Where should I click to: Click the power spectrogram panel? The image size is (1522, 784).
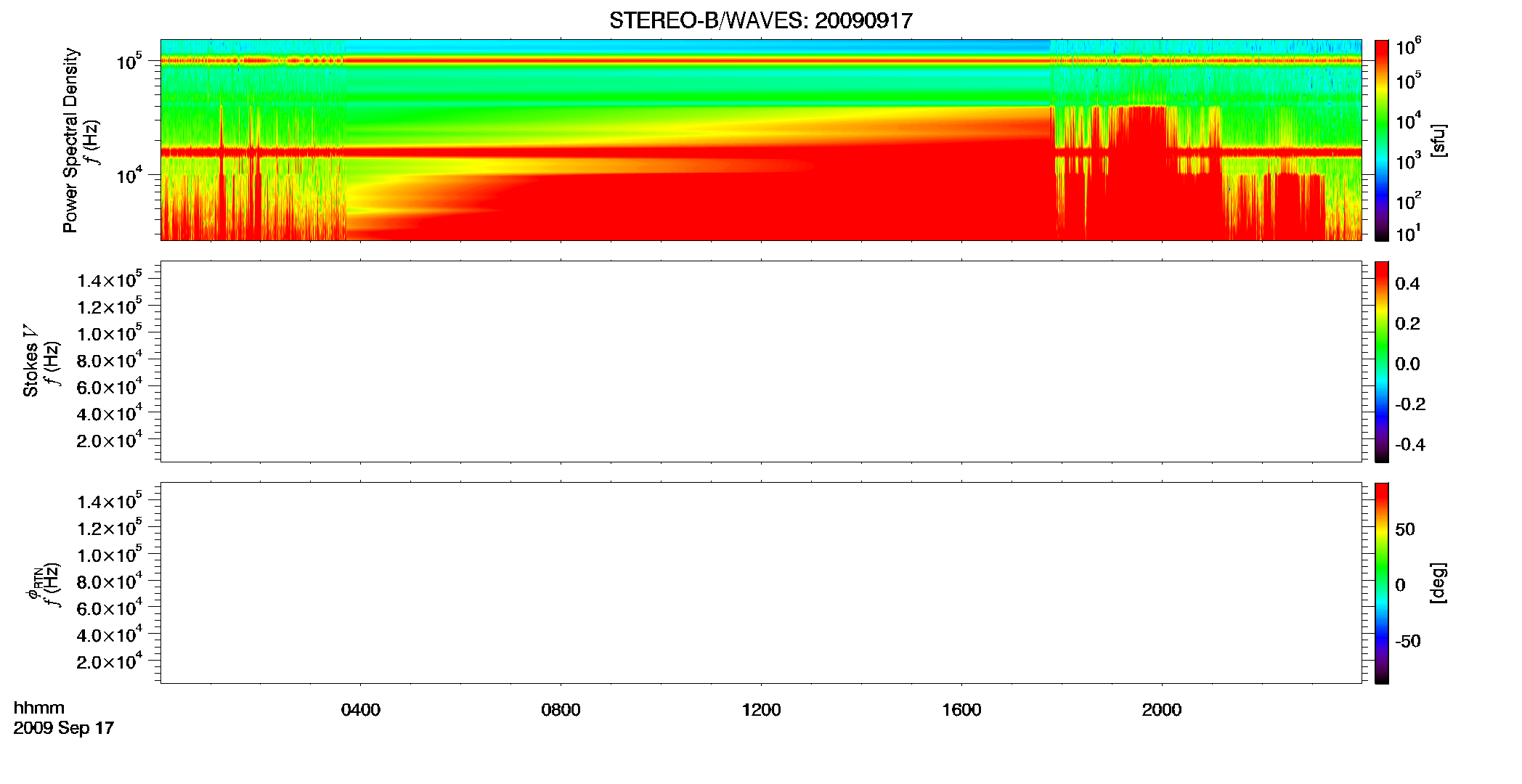tap(761, 140)
